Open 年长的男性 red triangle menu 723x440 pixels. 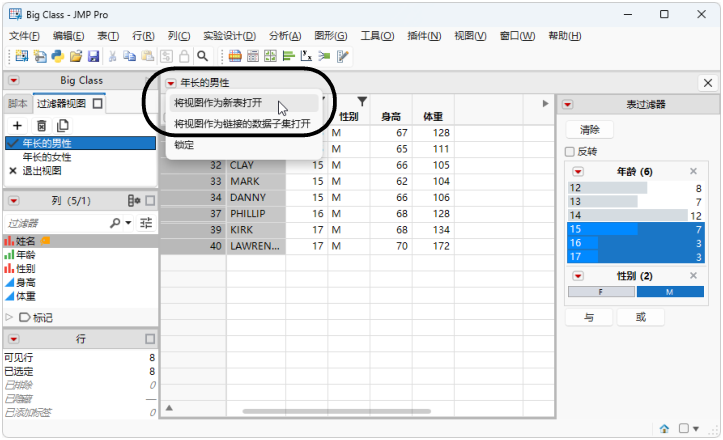tap(171, 83)
